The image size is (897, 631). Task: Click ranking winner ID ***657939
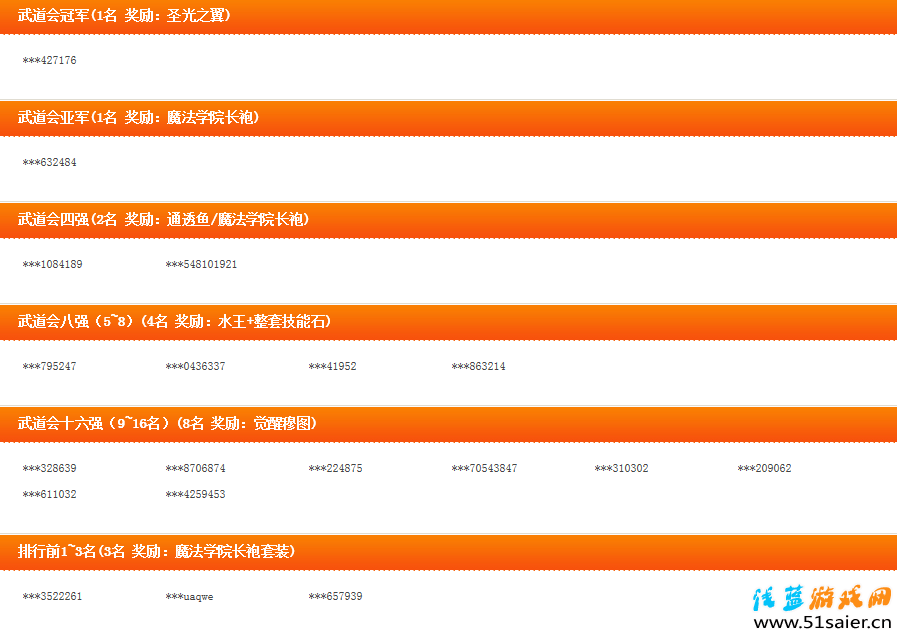[335, 597]
